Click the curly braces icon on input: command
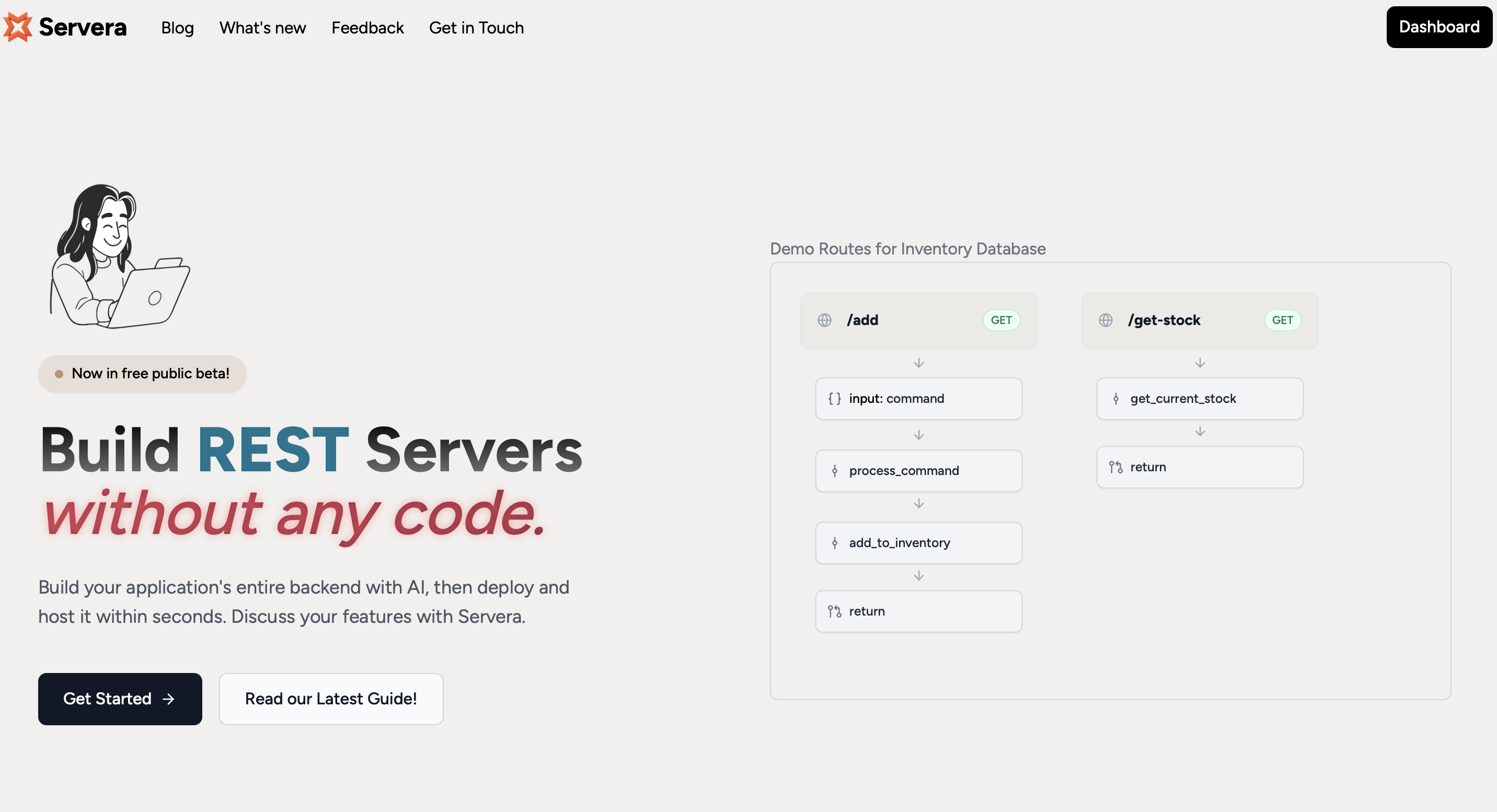Screen dimensions: 1497x812 coord(835,399)
